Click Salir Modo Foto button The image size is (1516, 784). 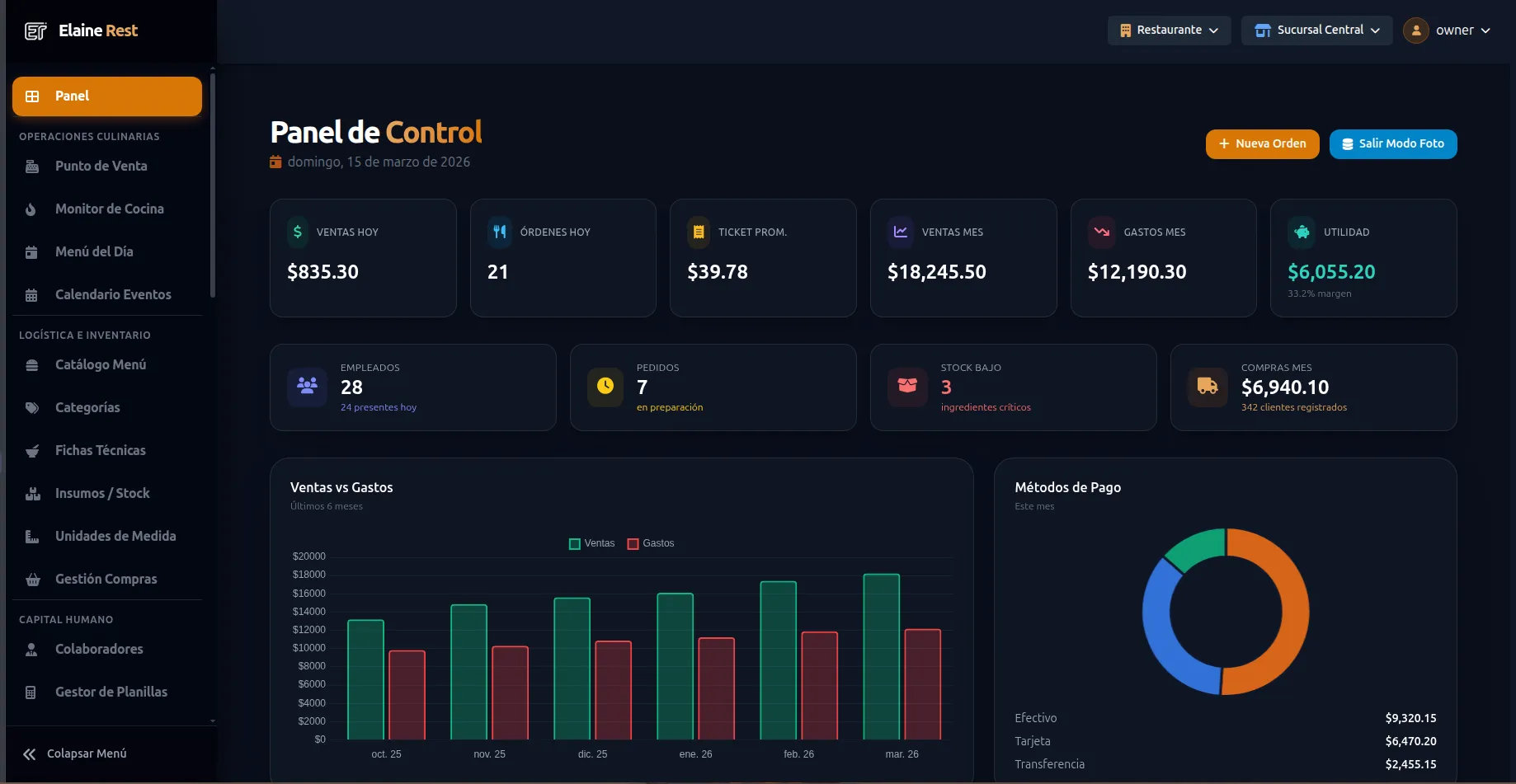coord(1393,144)
